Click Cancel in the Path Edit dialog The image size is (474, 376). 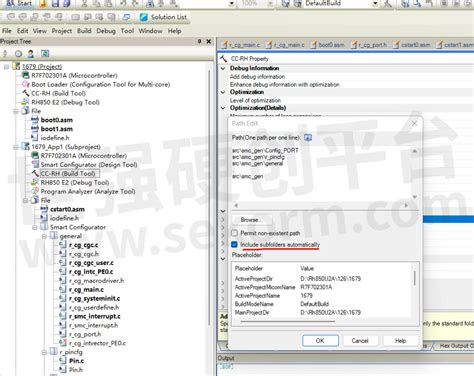pyautogui.click(x=360, y=340)
